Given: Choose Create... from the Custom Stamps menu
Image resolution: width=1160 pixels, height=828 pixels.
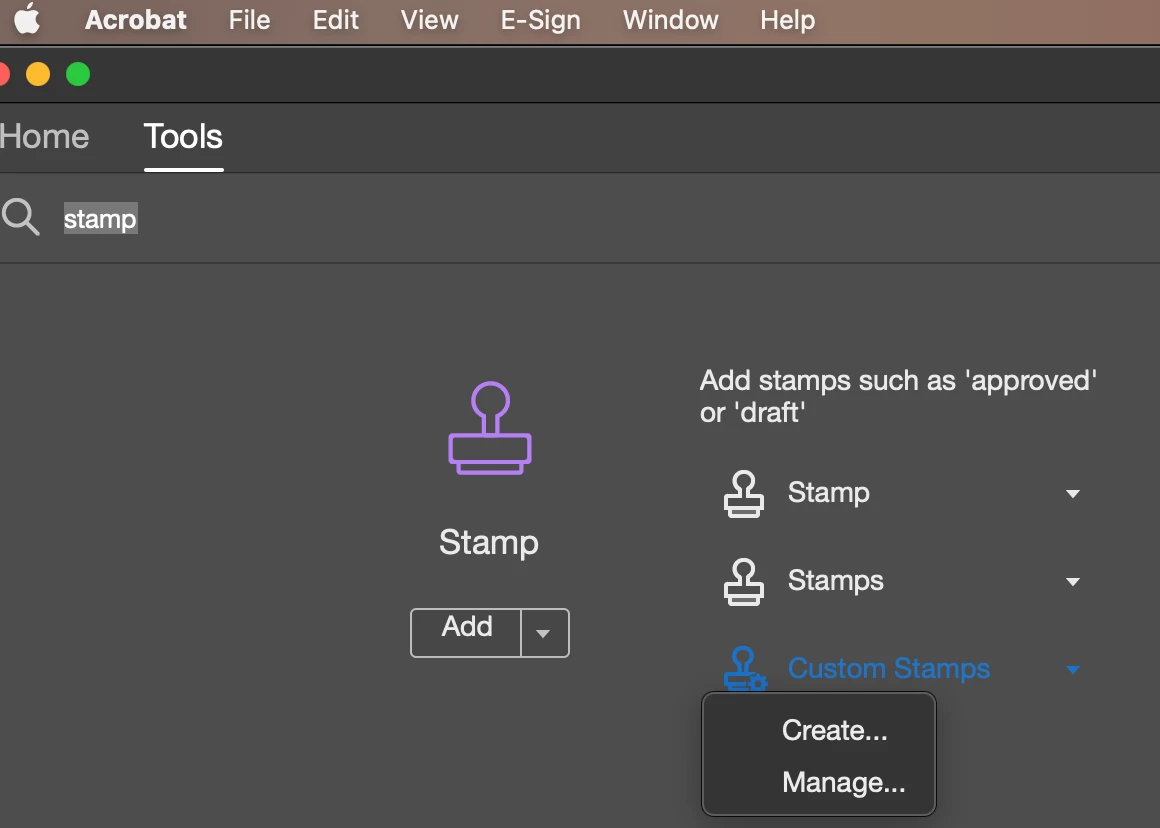Looking at the screenshot, I should point(834,730).
